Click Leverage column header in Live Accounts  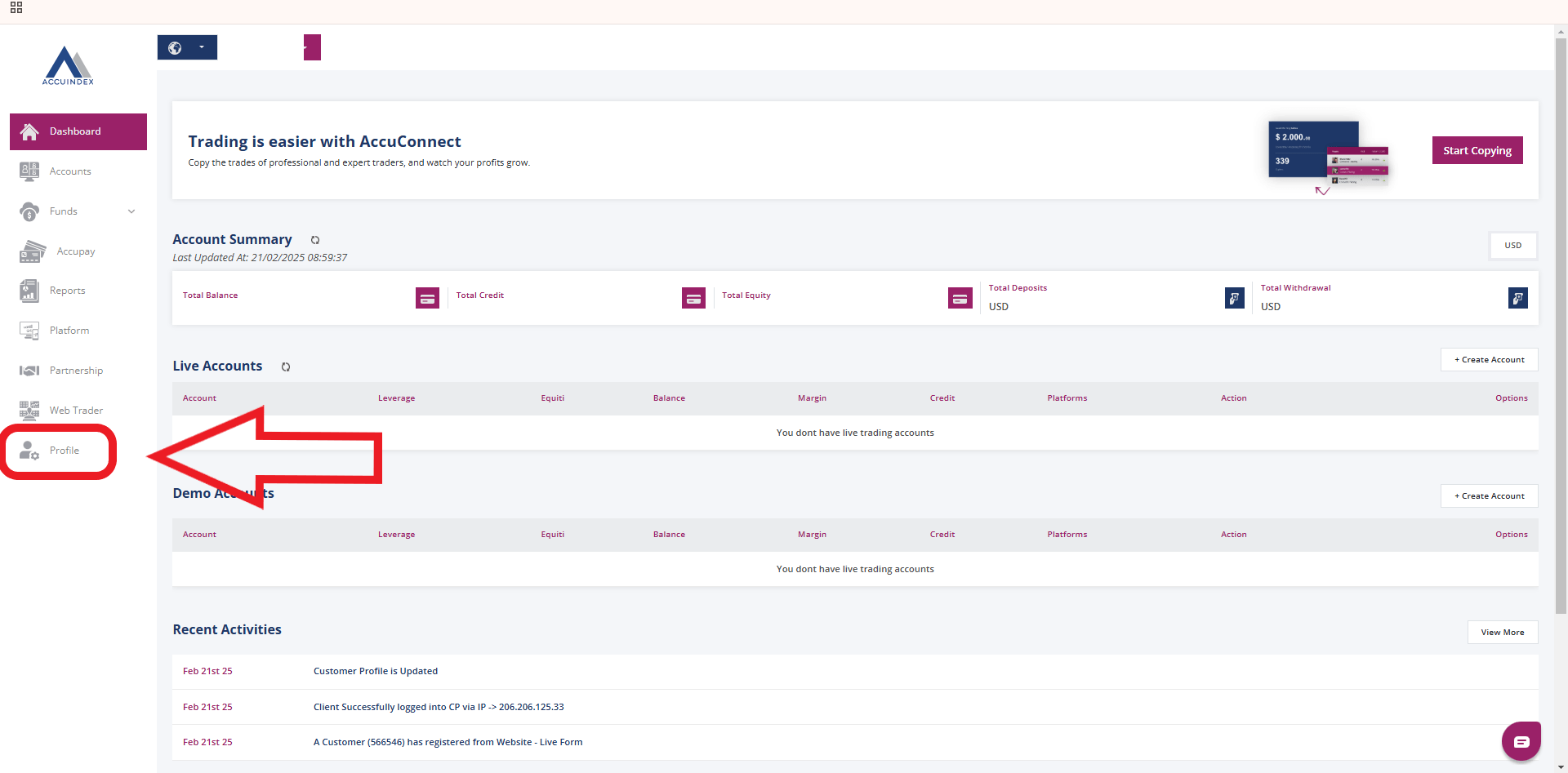point(396,398)
